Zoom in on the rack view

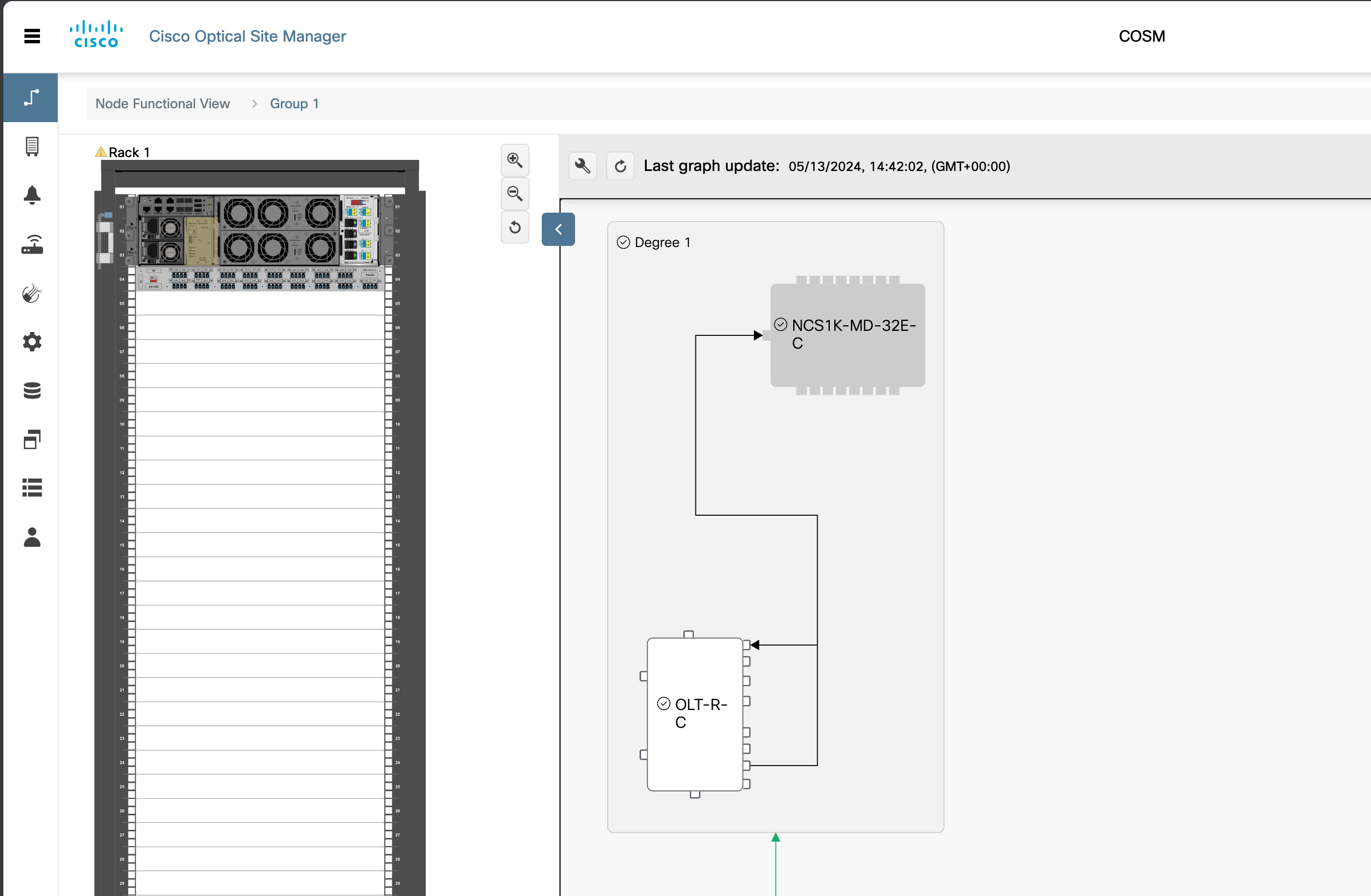pyautogui.click(x=515, y=161)
